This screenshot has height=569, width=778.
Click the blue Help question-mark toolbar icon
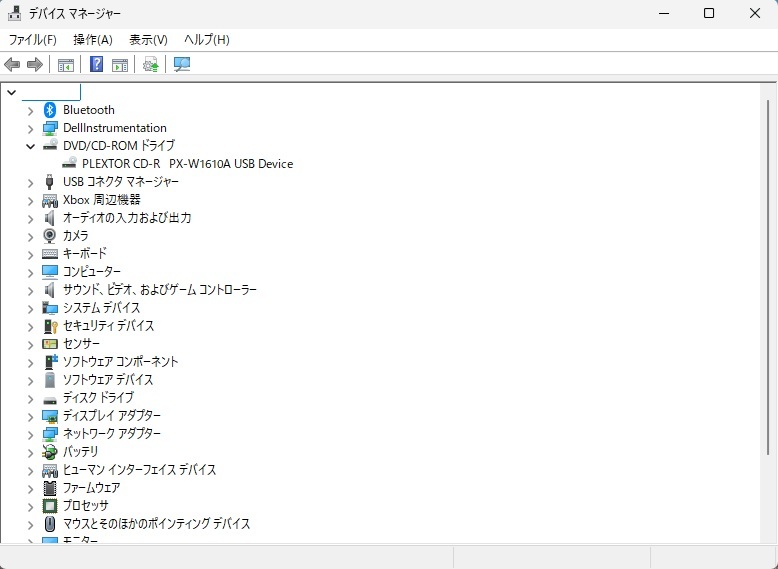96,64
